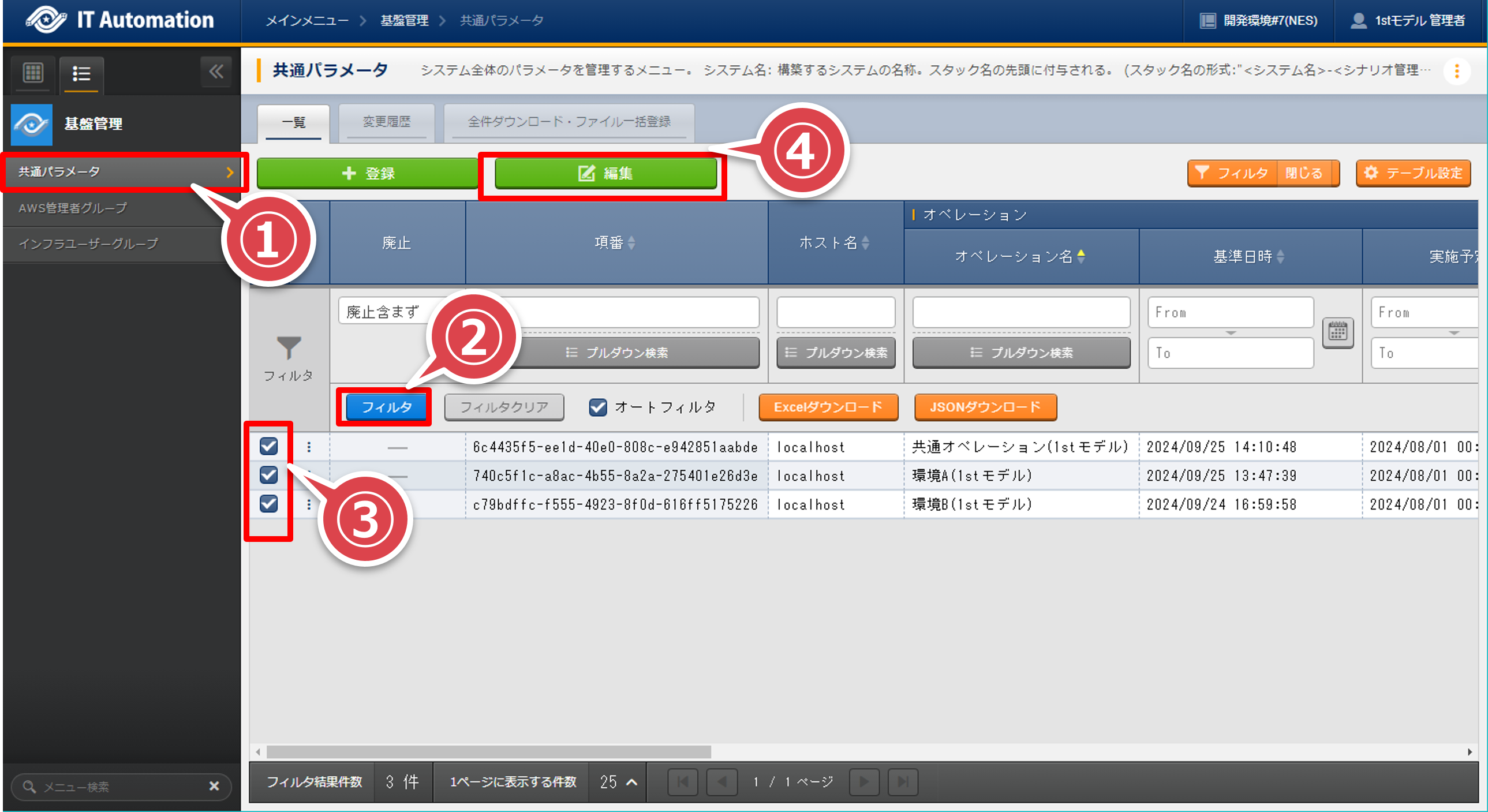1488x812 pixels.
Task: Go to next page arrow icon
Action: click(863, 781)
